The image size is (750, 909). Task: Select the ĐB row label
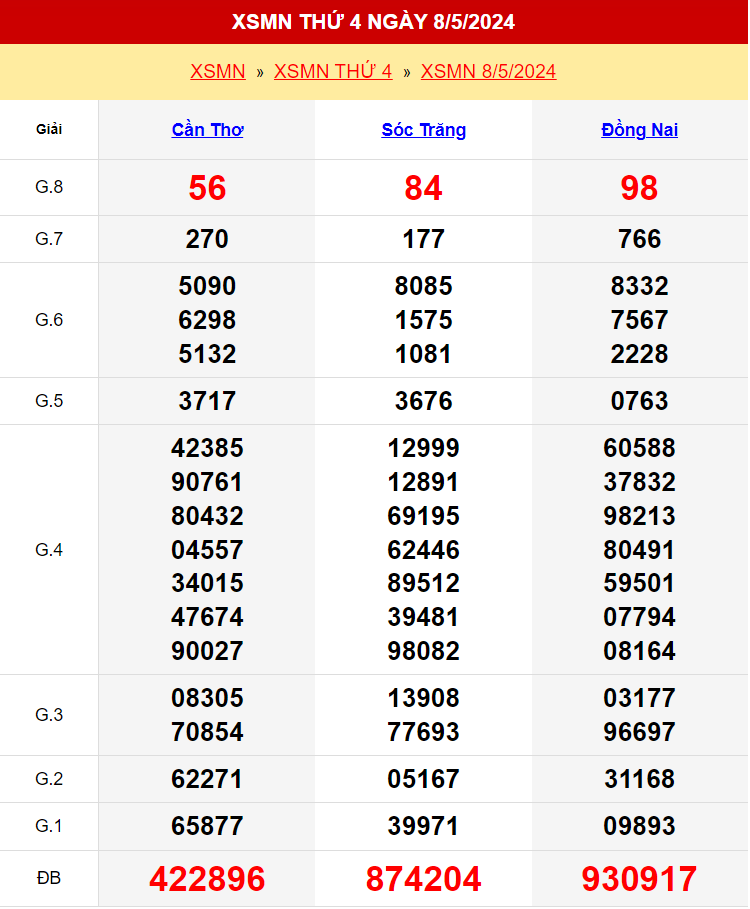(x=49, y=878)
